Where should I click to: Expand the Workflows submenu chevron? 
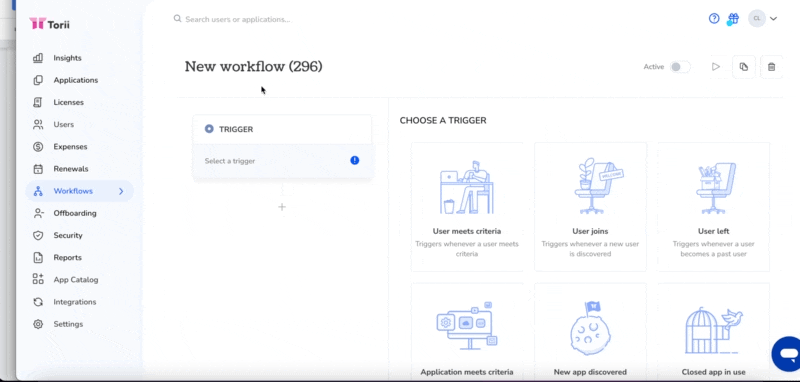pyautogui.click(x=121, y=191)
